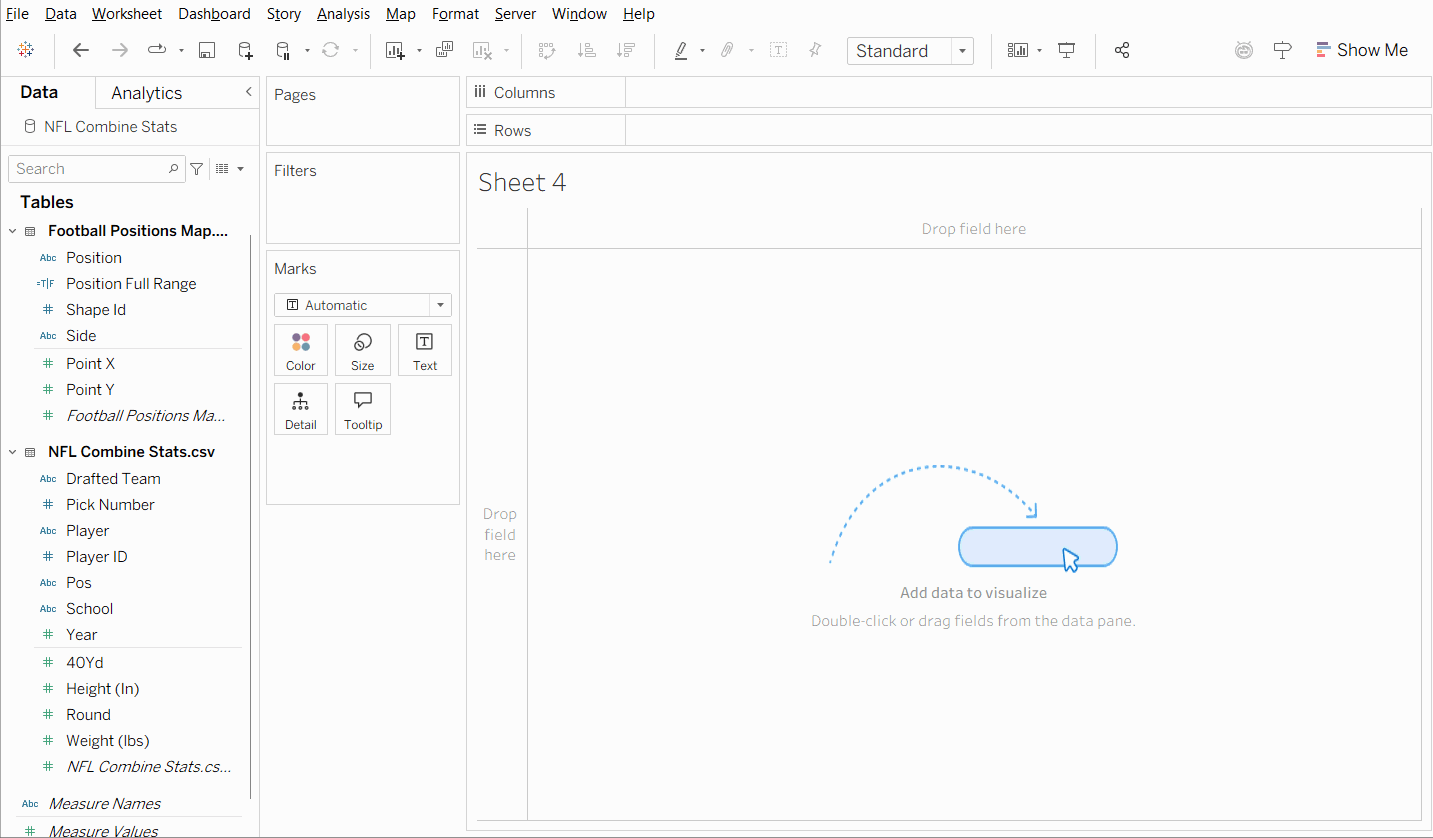Click the data pane Search field
The width and height of the screenshot is (1433, 838).
coord(90,169)
